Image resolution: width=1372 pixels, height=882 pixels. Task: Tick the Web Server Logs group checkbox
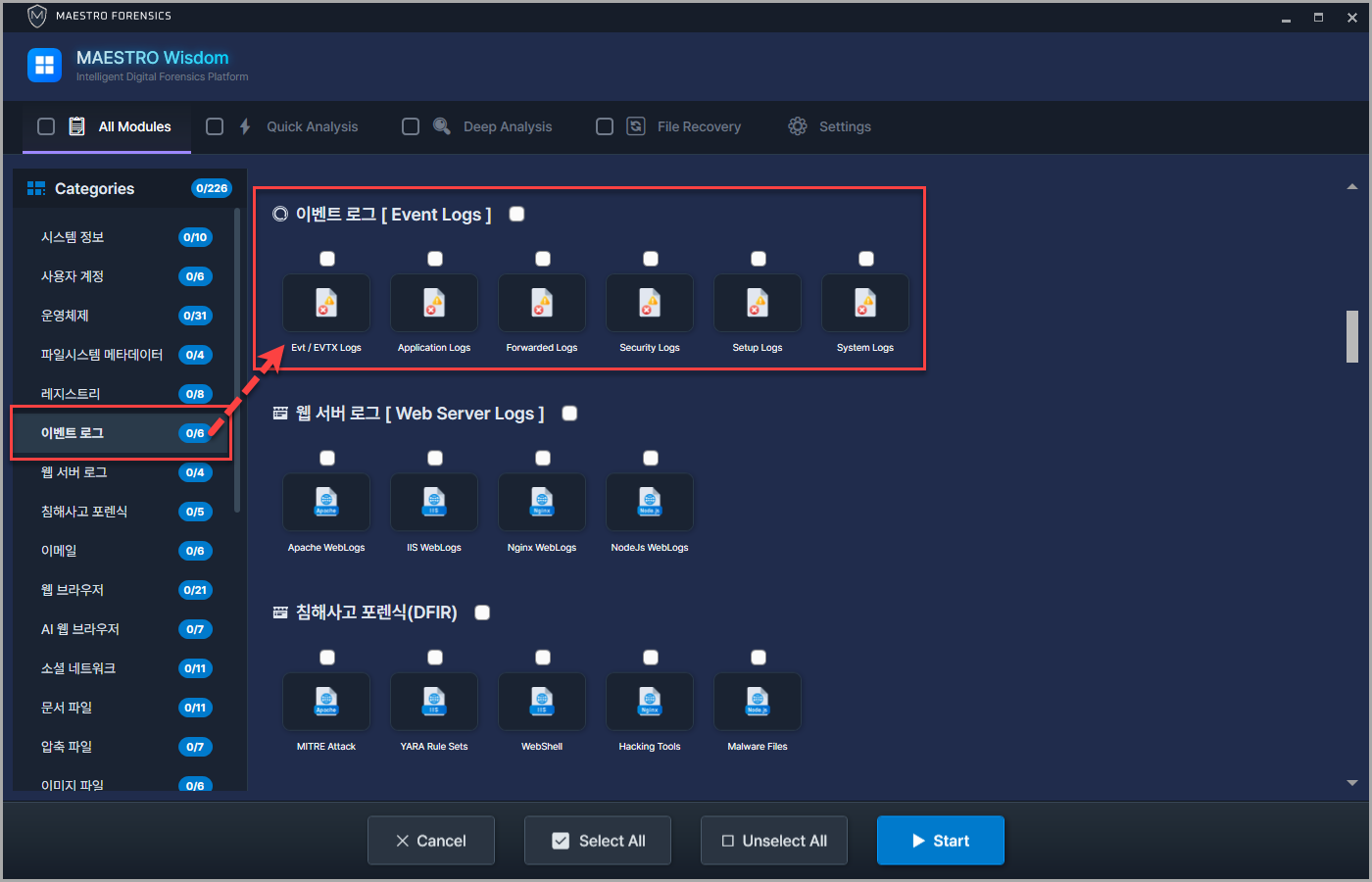pyautogui.click(x=569, y=414)
